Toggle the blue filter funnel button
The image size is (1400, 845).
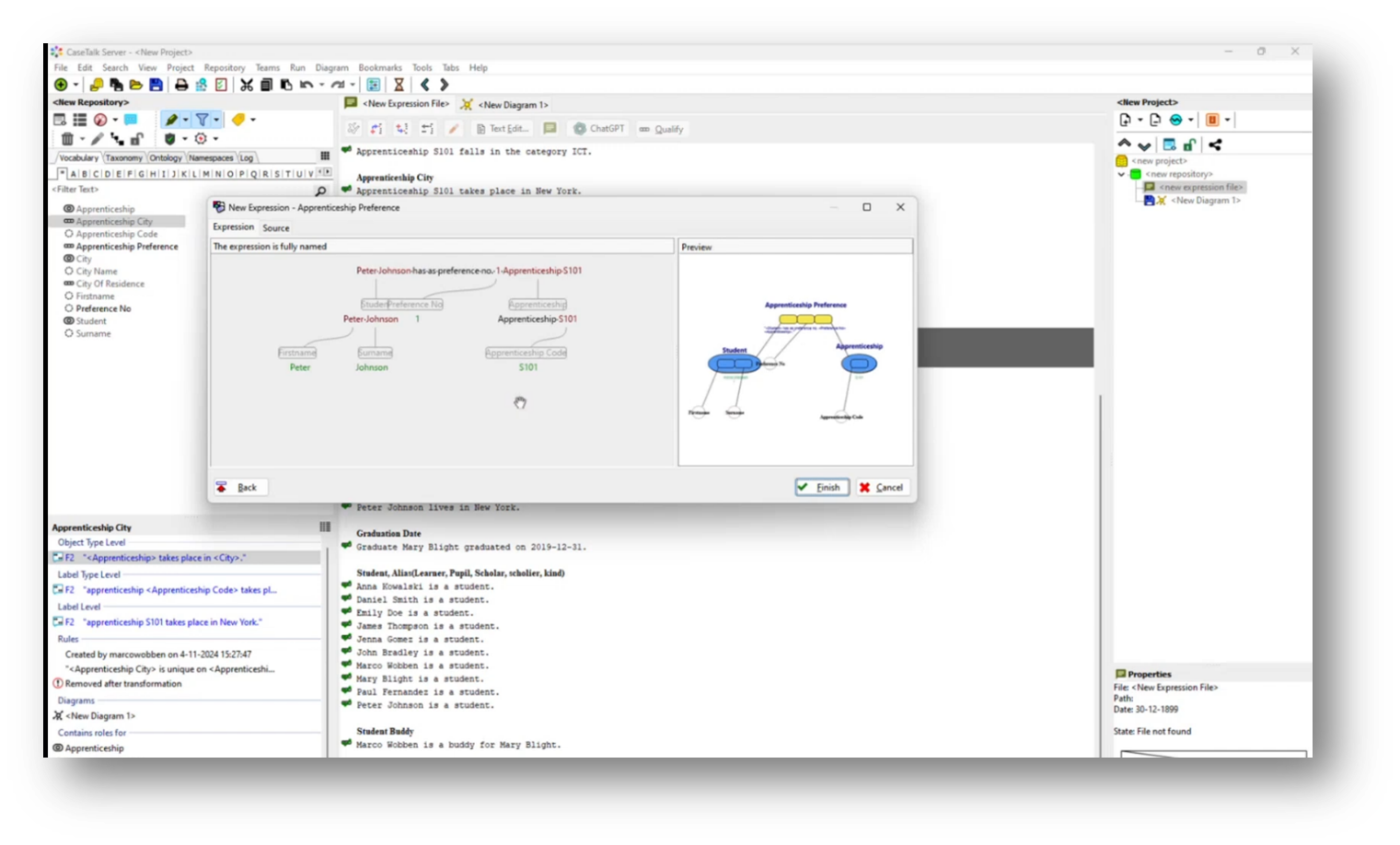coord(202,120)
